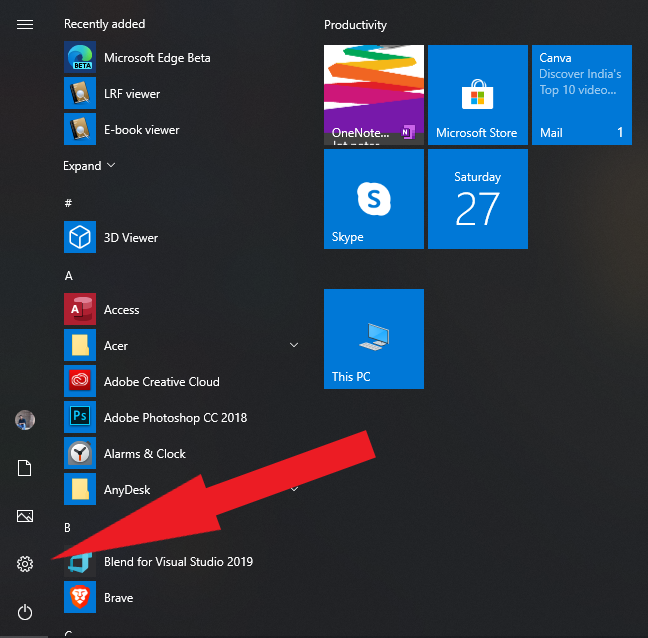The image size is (648, 638).
Task: Open the Skype tile
Action: point(374,199)
